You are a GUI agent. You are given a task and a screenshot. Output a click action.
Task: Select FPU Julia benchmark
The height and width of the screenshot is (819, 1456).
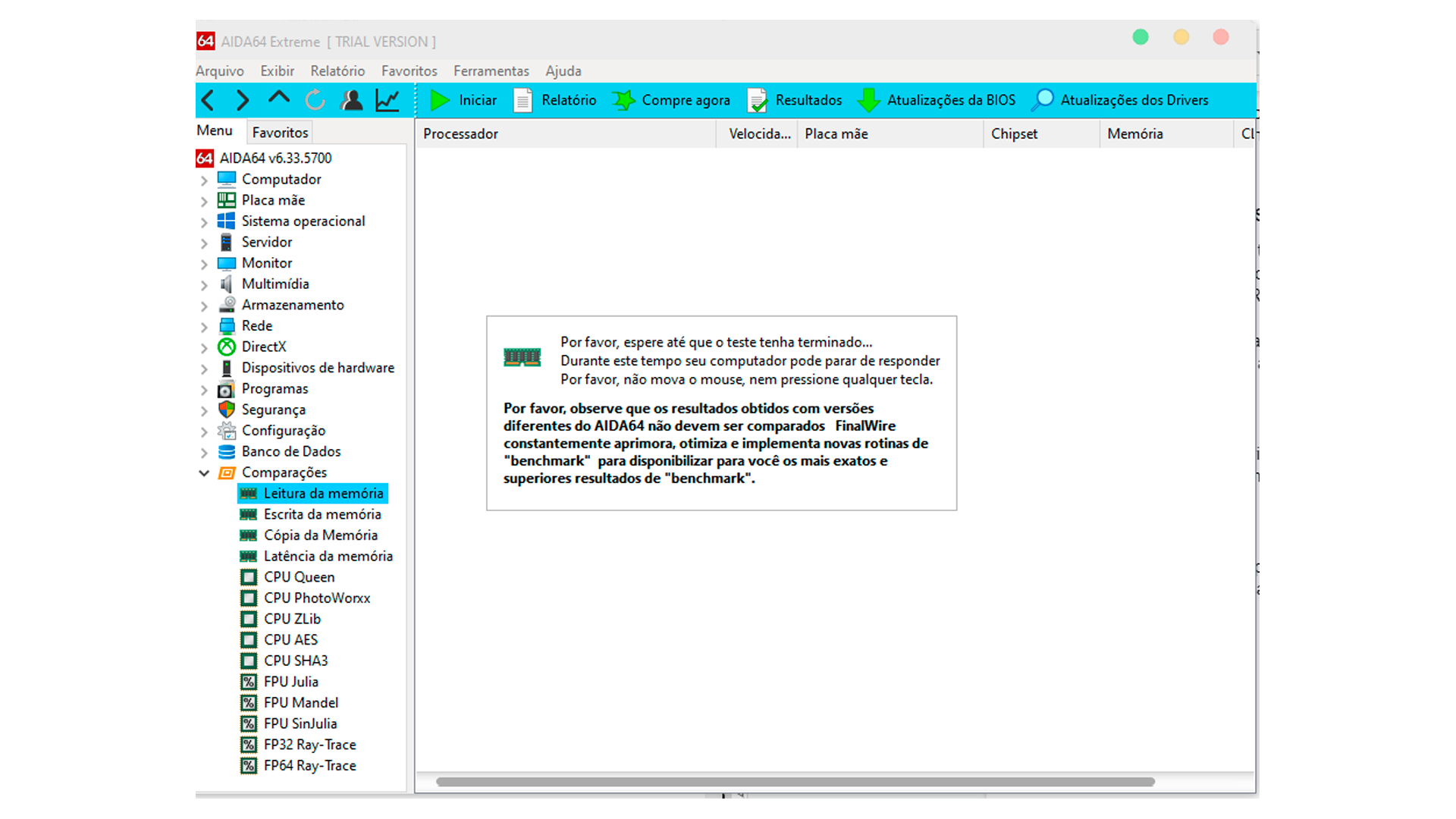281,682
